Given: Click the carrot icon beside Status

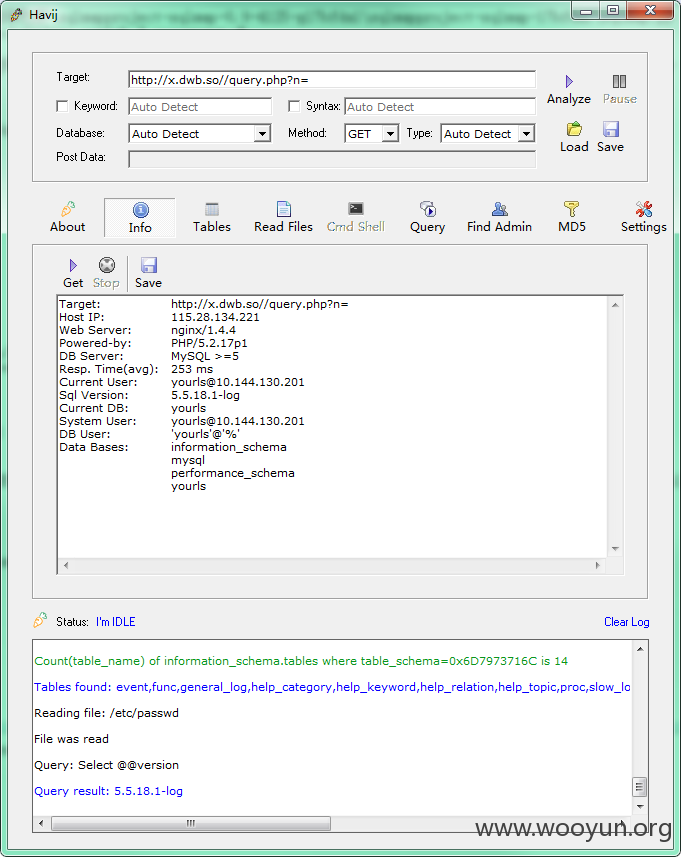Looking at the screenshot, I should [x=40, y=620].
